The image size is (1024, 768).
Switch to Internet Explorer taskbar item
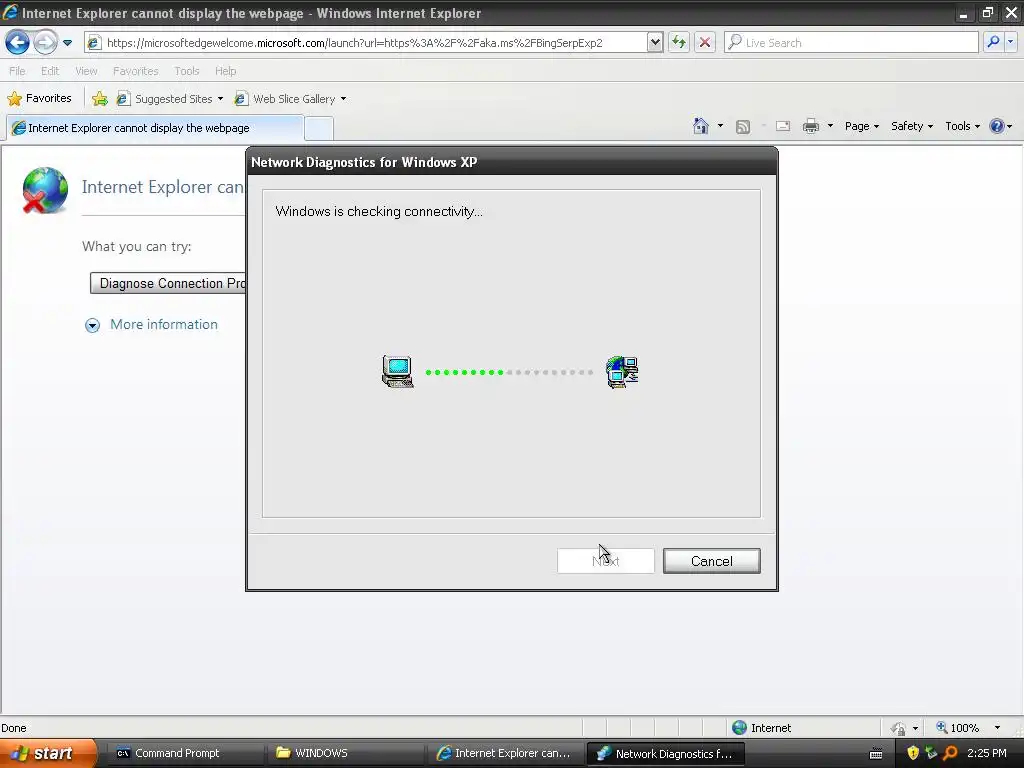[505, 753]
